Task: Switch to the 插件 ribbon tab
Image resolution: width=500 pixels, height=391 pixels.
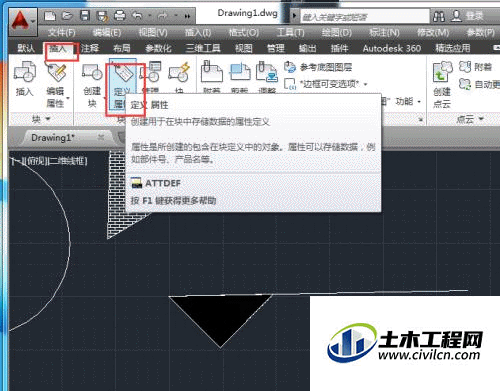Action: pyautogui.click(x=339, y=48)
